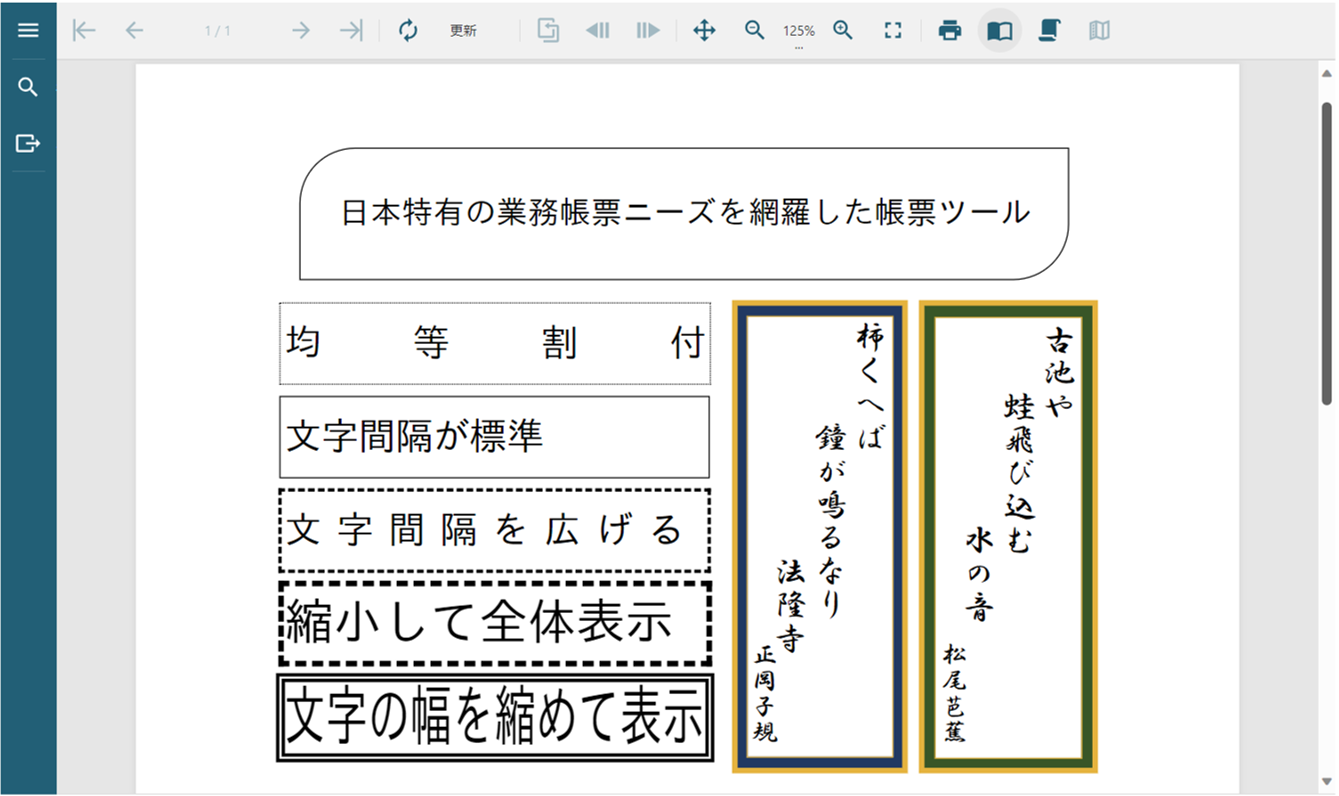This screenshot has width=1339, height=796.
Task: Toggle fullscreen mode
Action: pos(894,30)
